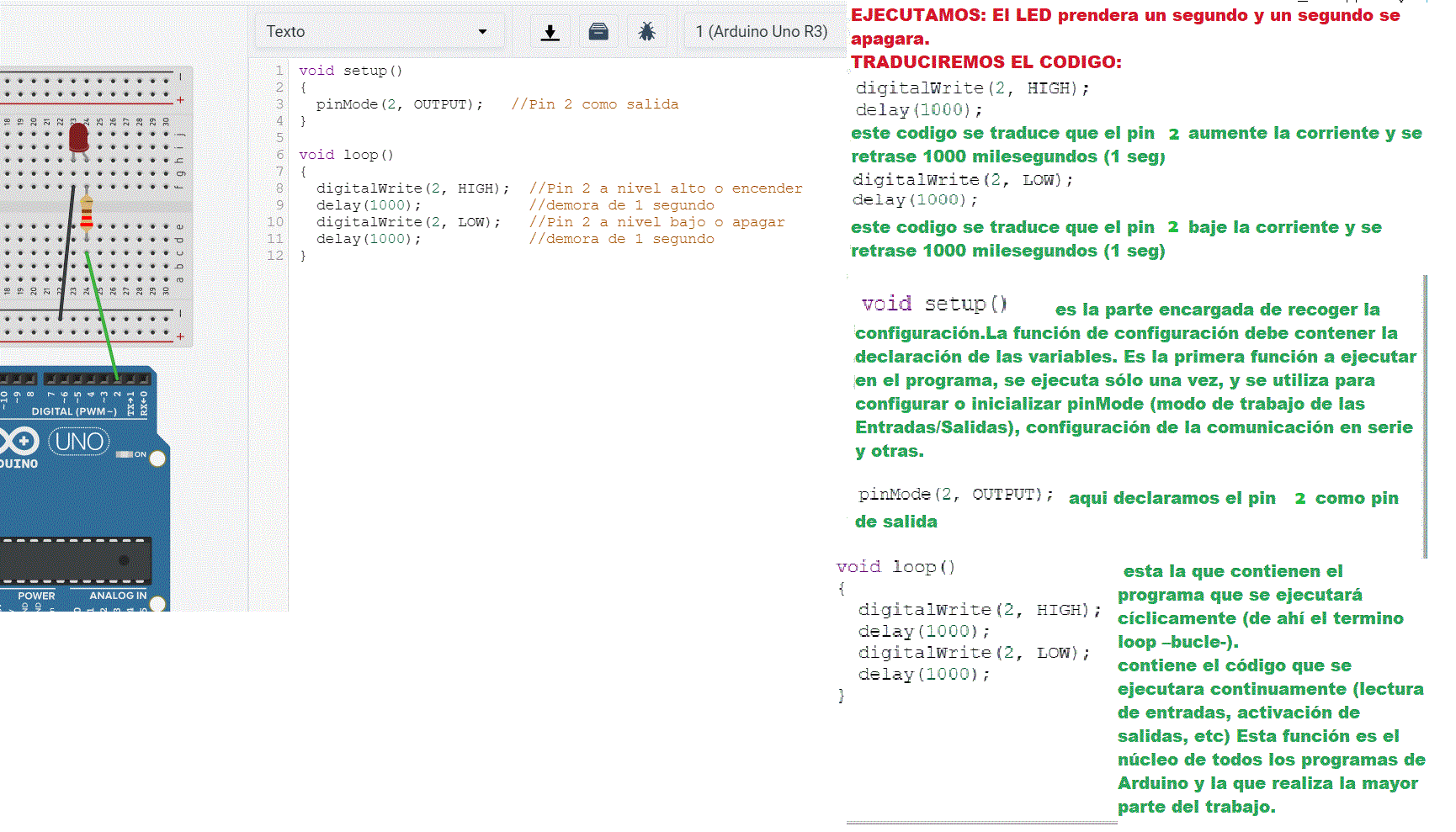
Task: Open the Libraries box icon
Action: point(598,32)
